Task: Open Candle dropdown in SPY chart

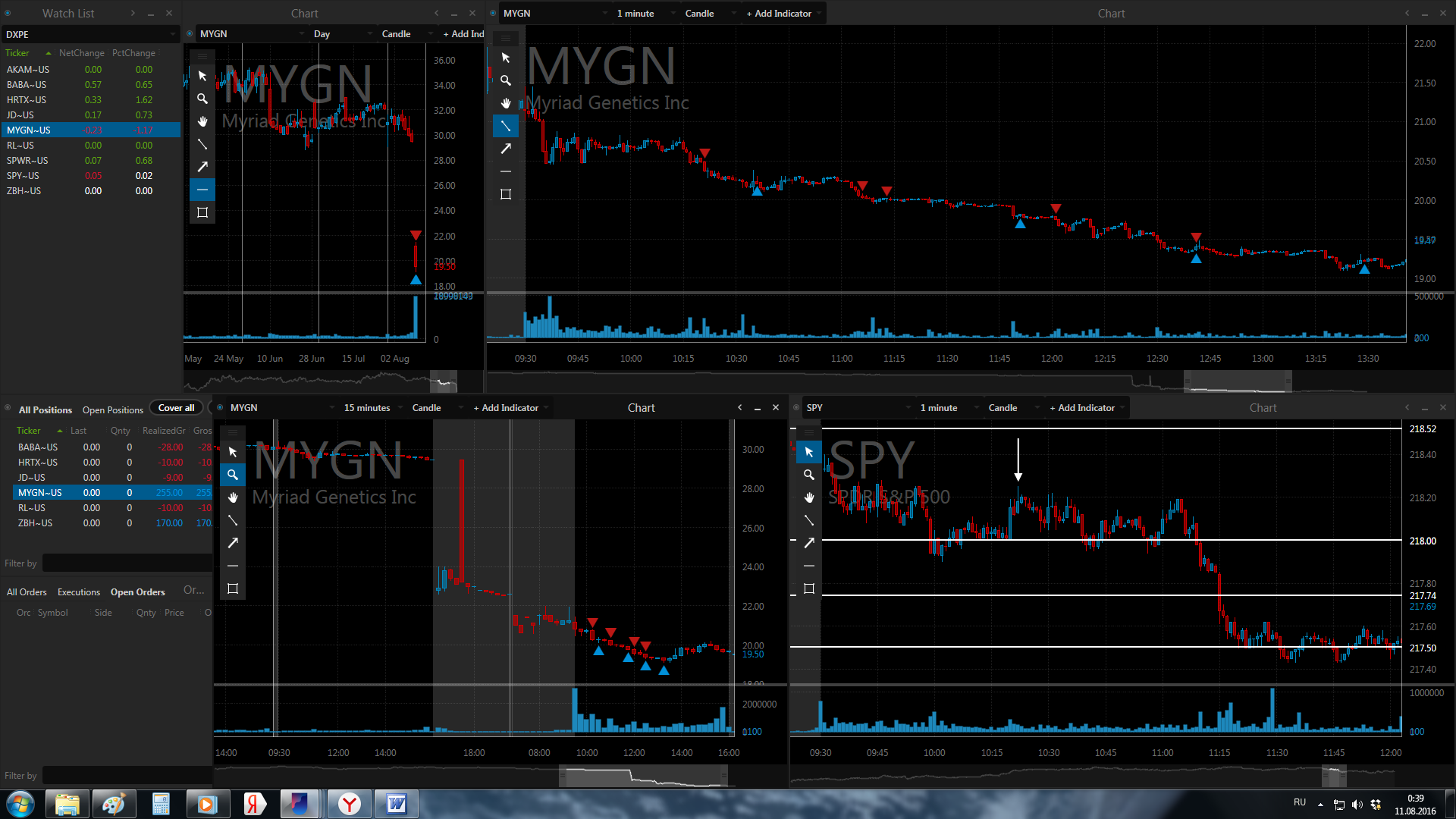Action: tap(1013, 407)
